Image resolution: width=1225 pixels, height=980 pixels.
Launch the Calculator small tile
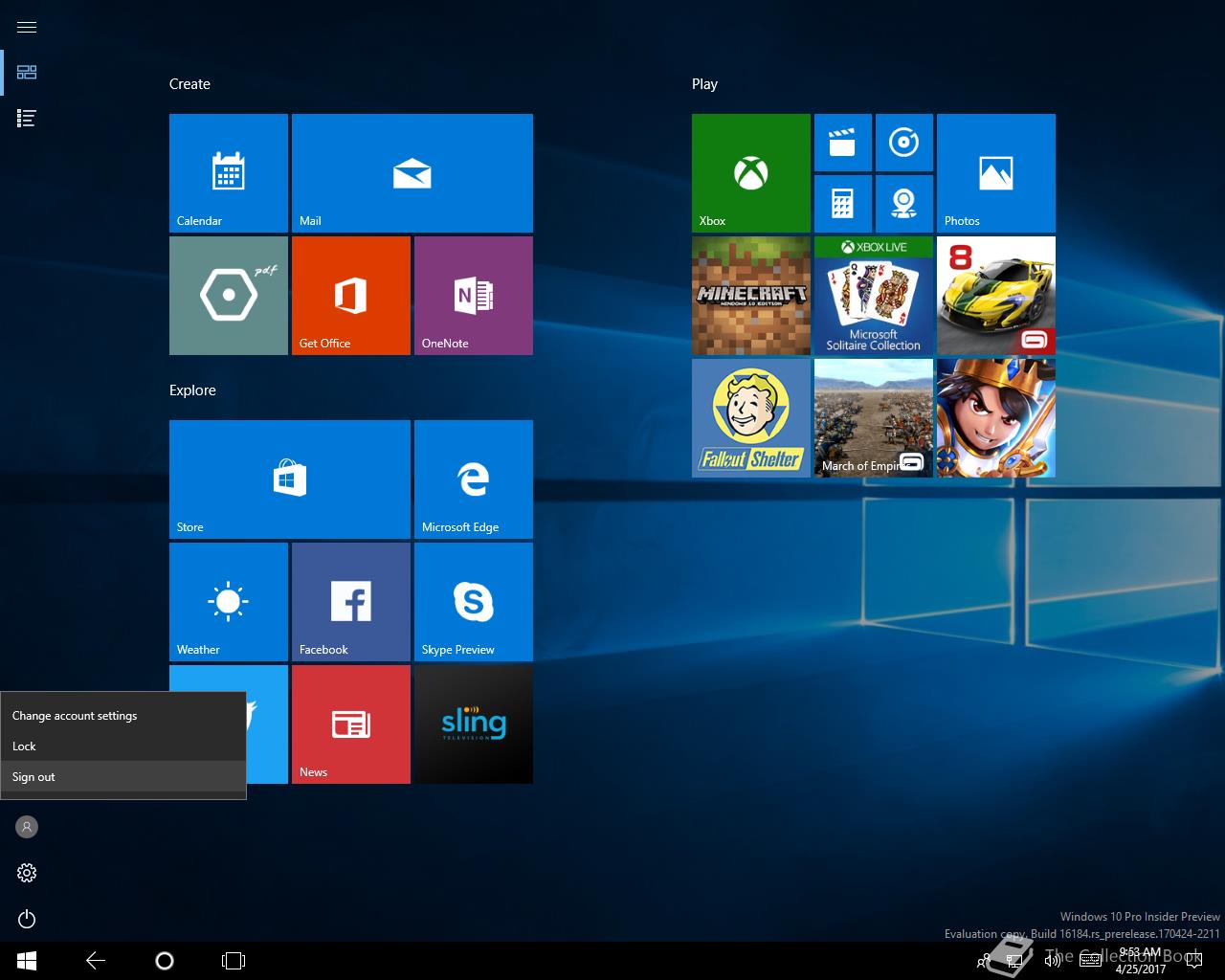843,204
